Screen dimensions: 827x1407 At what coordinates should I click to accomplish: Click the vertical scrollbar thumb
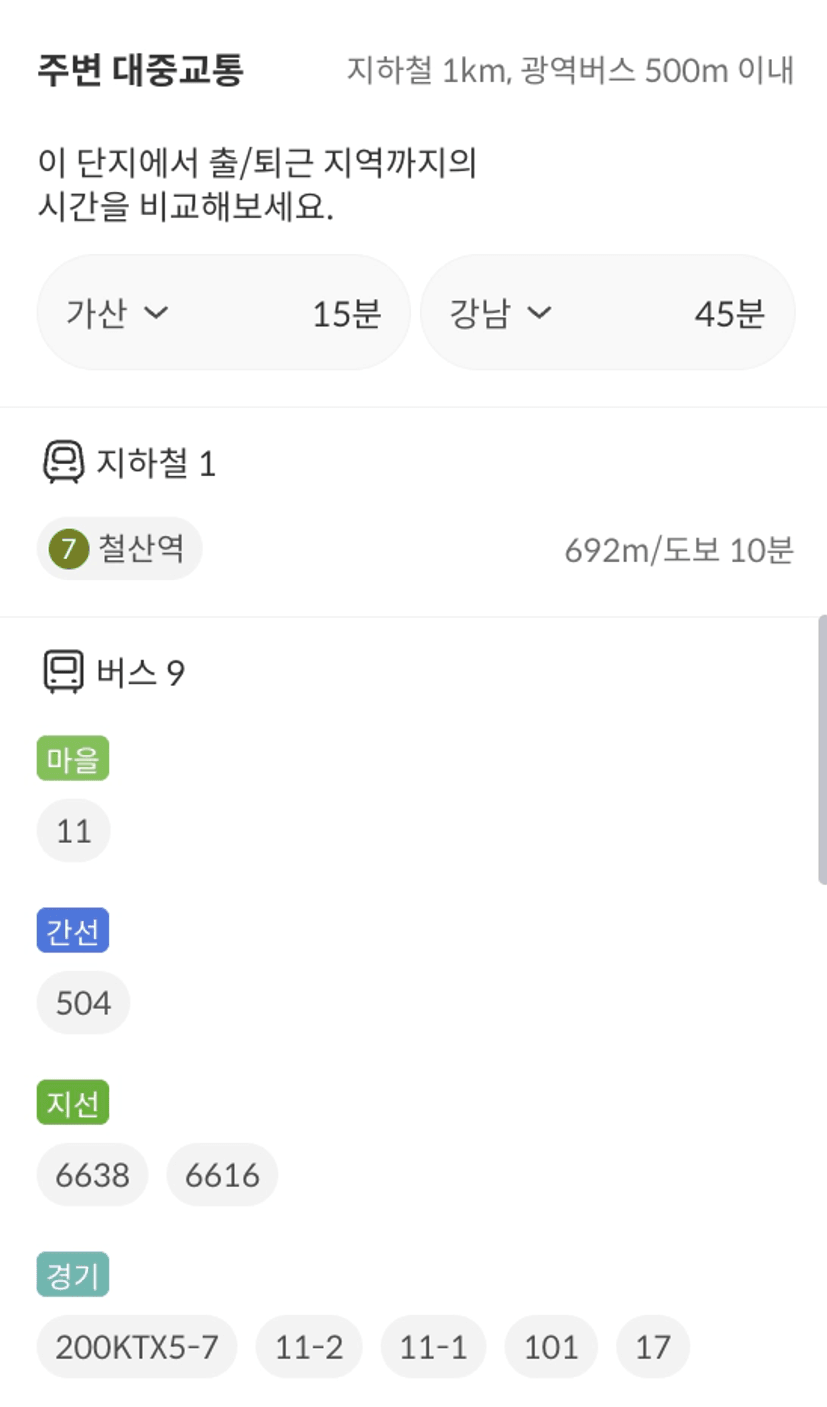pyautogui.click(x=822, y=750)
